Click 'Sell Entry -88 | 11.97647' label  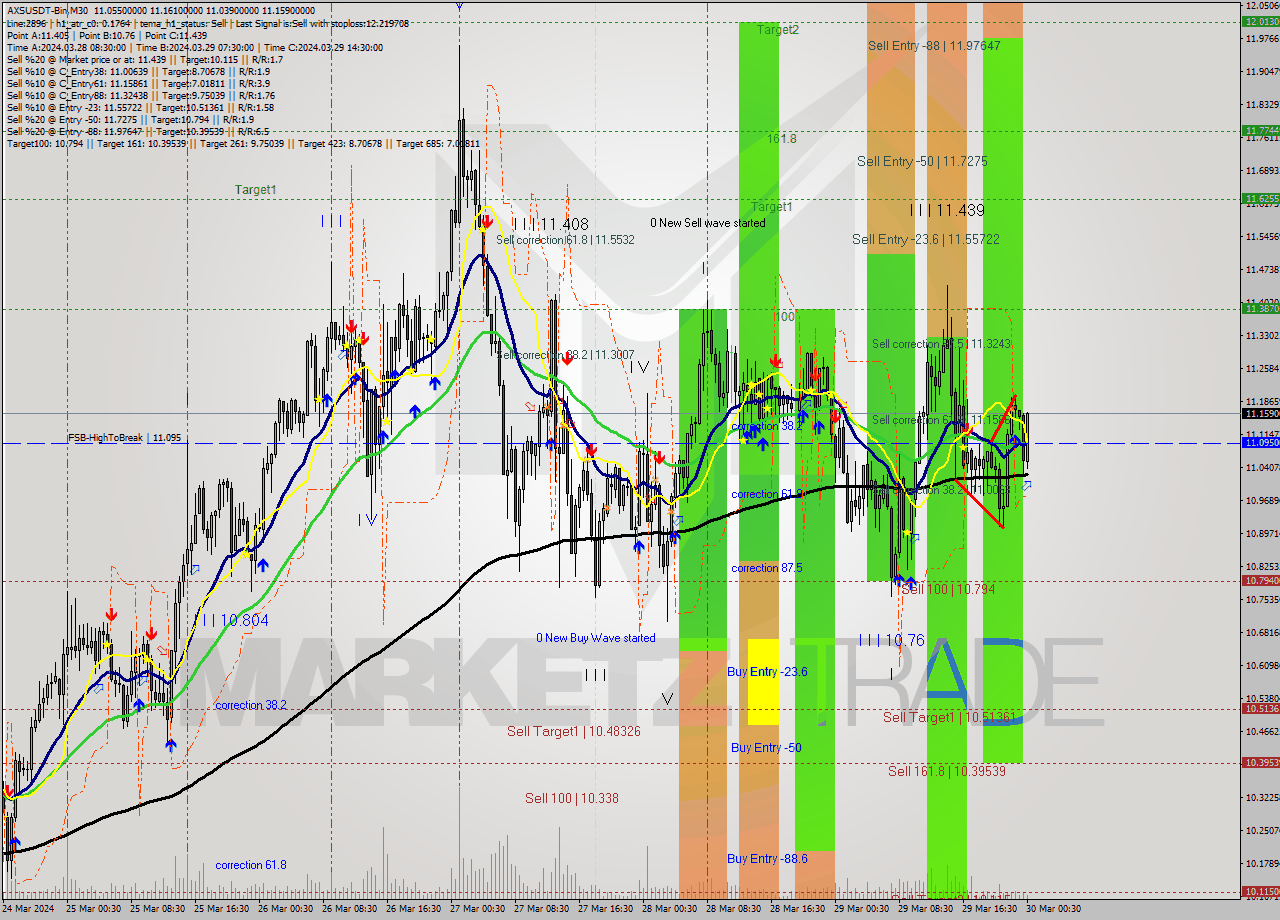(934, 45)
